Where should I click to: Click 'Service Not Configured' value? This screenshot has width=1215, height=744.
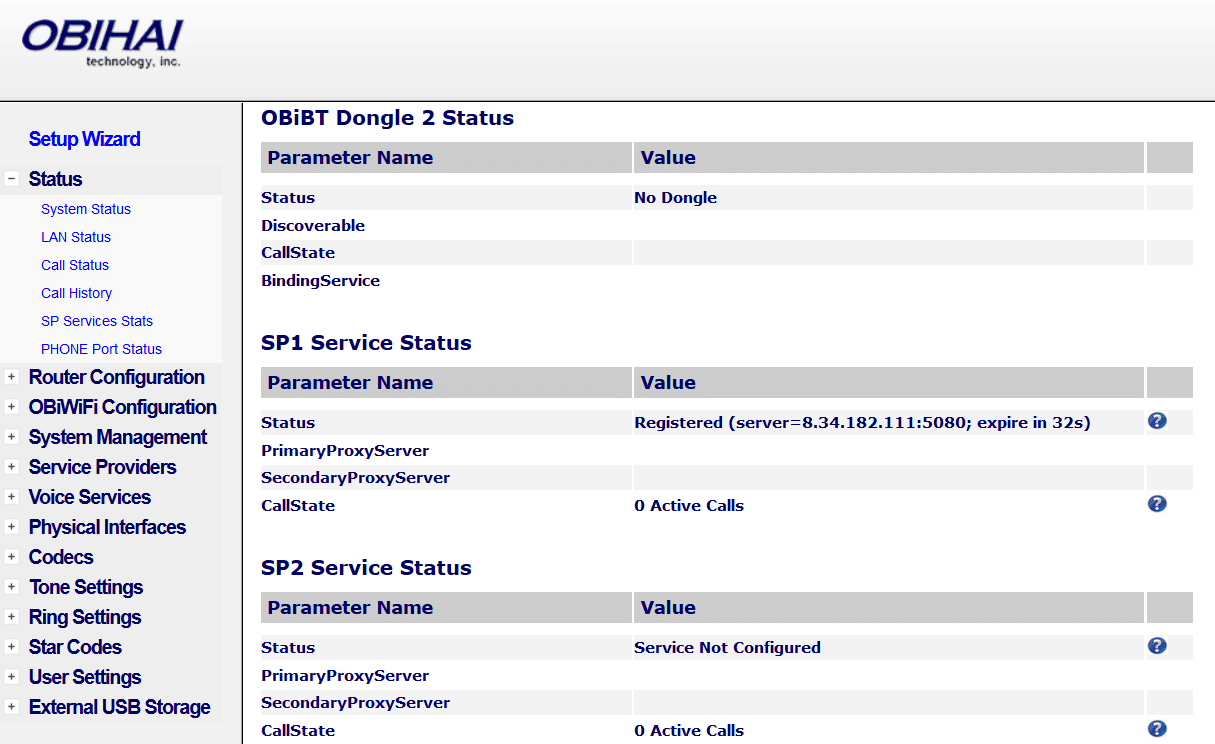point(727,648)
